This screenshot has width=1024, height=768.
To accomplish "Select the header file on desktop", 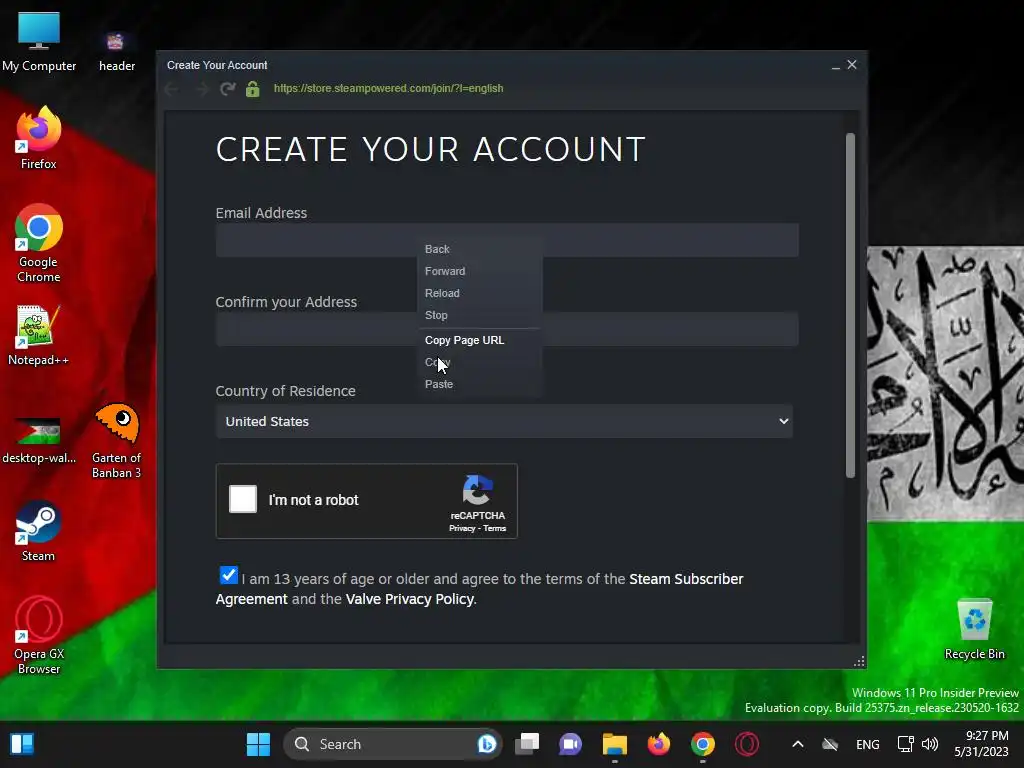I will [x=117, y=51].
